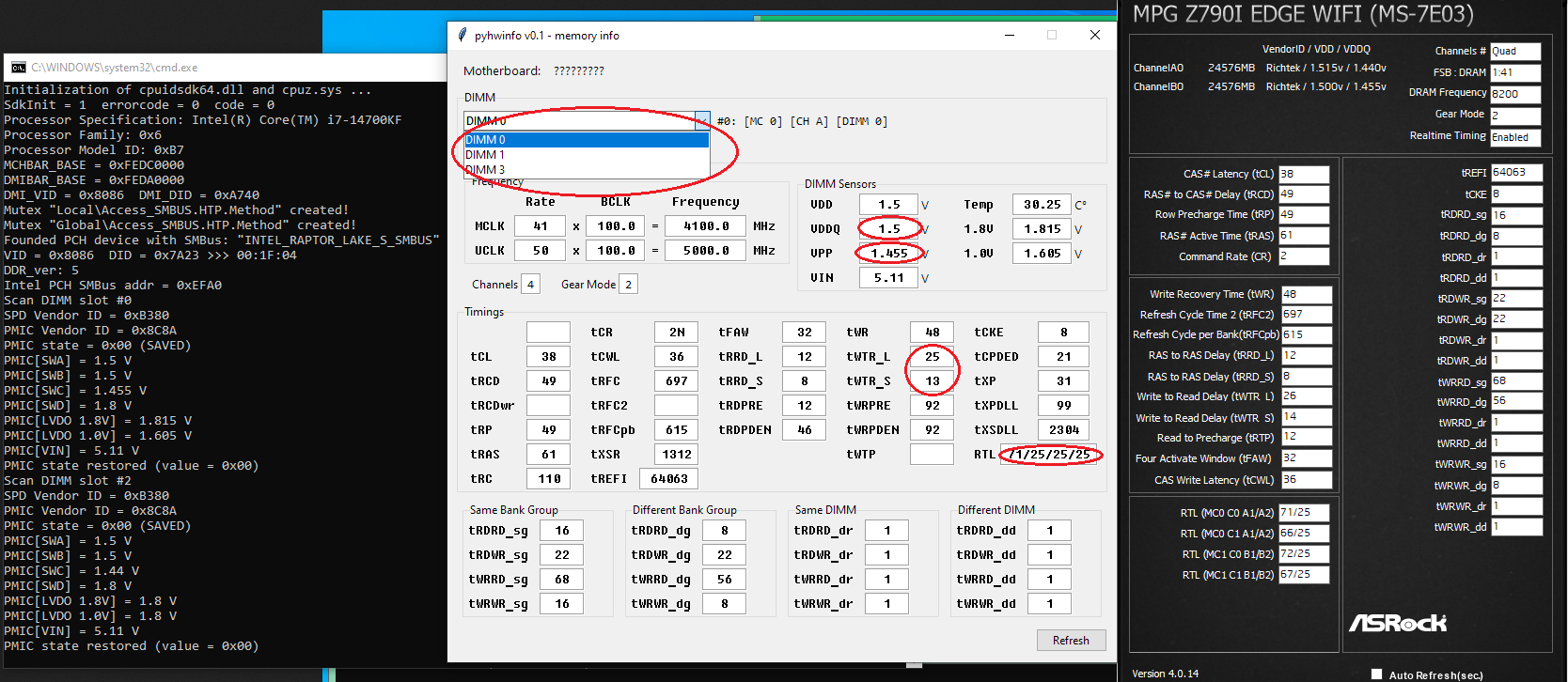This screenshot has width=1568, height=682.
Task: Click the pyhwinfo feather title icon
Action: (462, 36)
